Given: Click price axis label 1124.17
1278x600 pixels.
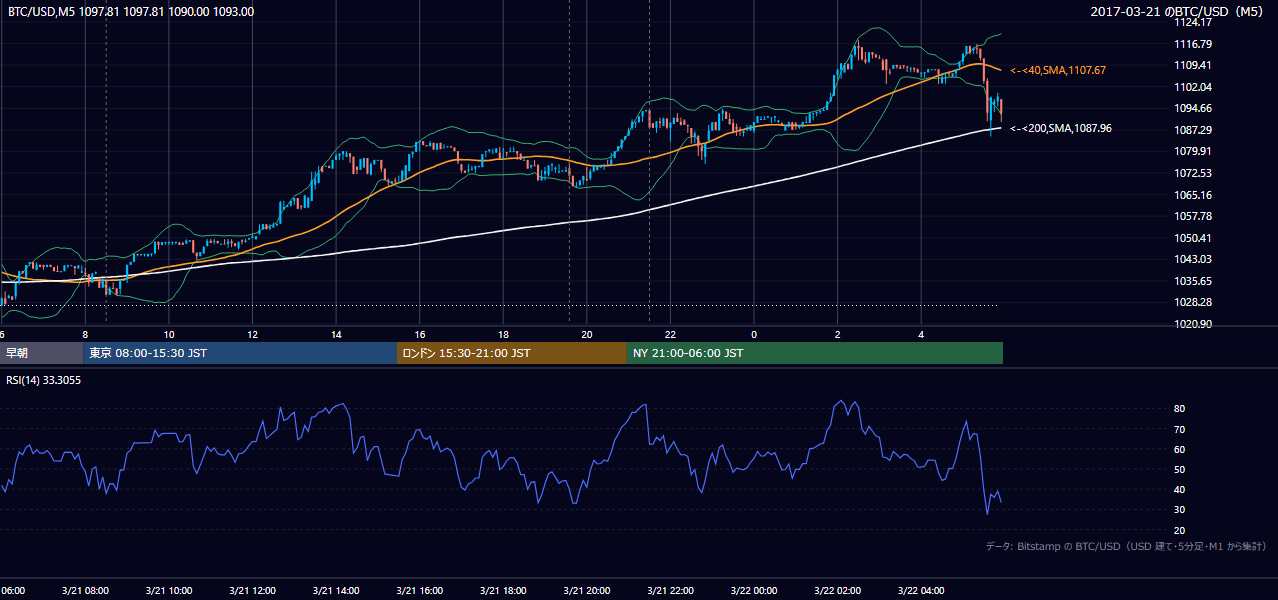Looking at the screenshot, I should click(x=1193, y=22).
